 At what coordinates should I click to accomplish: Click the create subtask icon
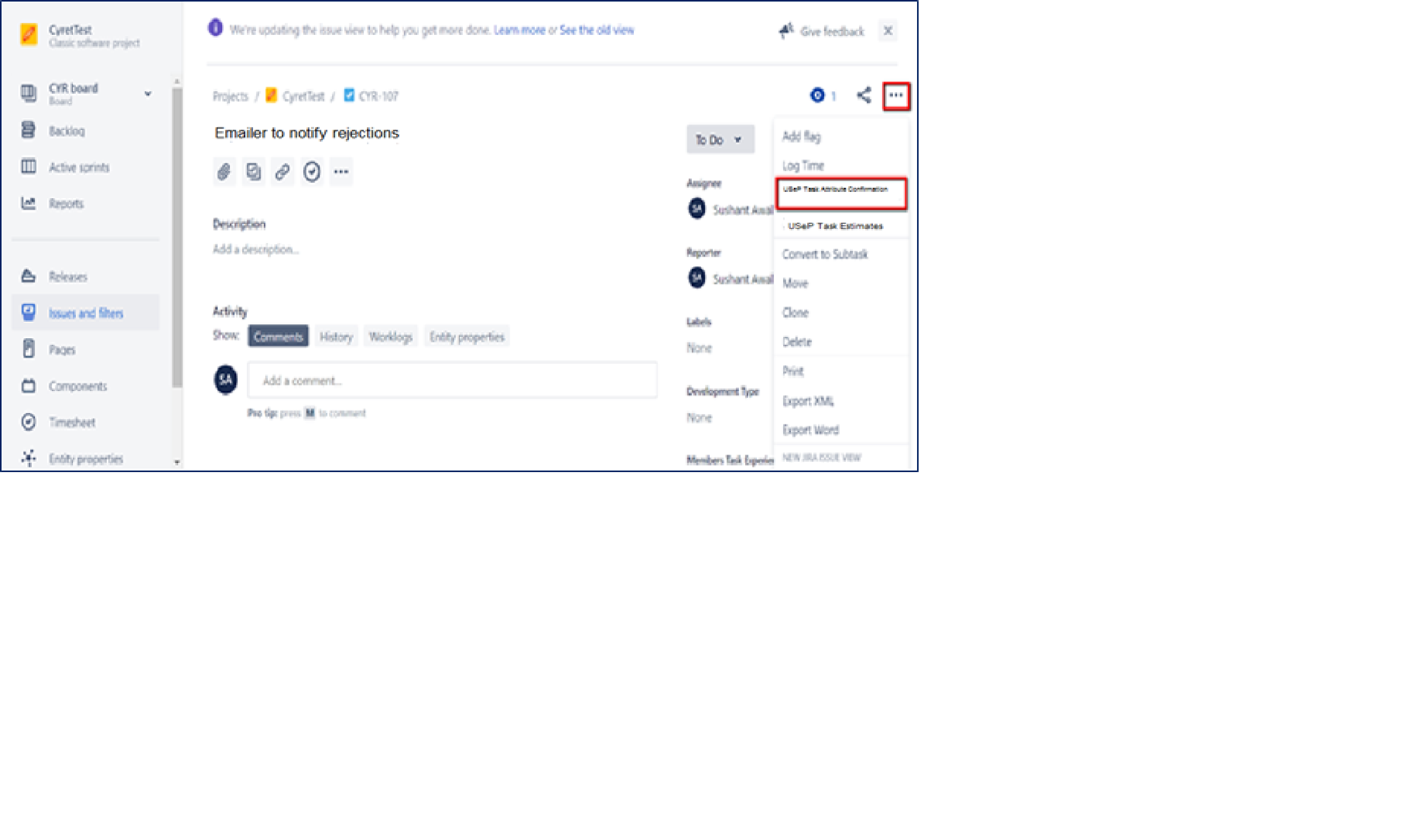click(253, 171)
